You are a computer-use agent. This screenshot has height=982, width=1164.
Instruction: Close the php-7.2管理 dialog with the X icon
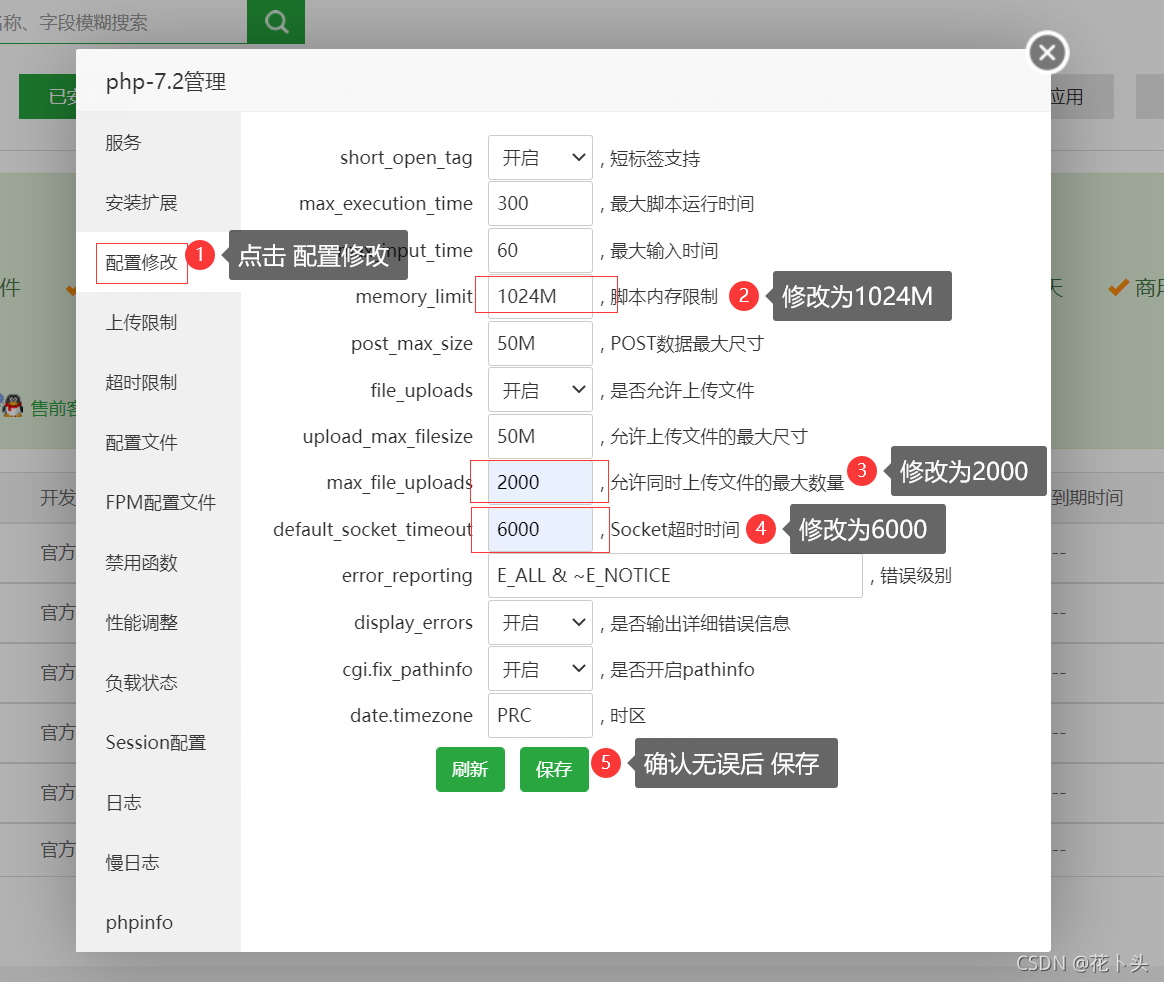tap(1046, 52)
